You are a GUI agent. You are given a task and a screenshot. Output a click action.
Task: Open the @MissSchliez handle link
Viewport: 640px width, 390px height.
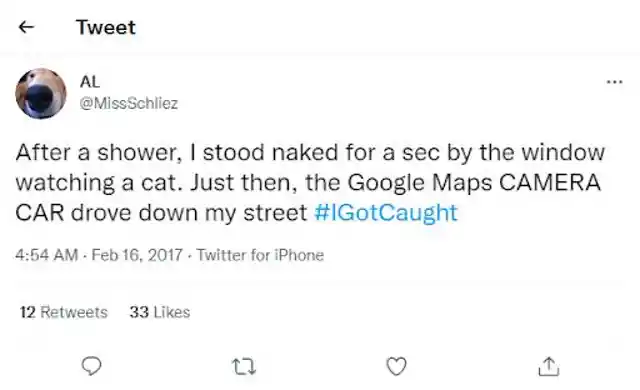pos(129,103)
